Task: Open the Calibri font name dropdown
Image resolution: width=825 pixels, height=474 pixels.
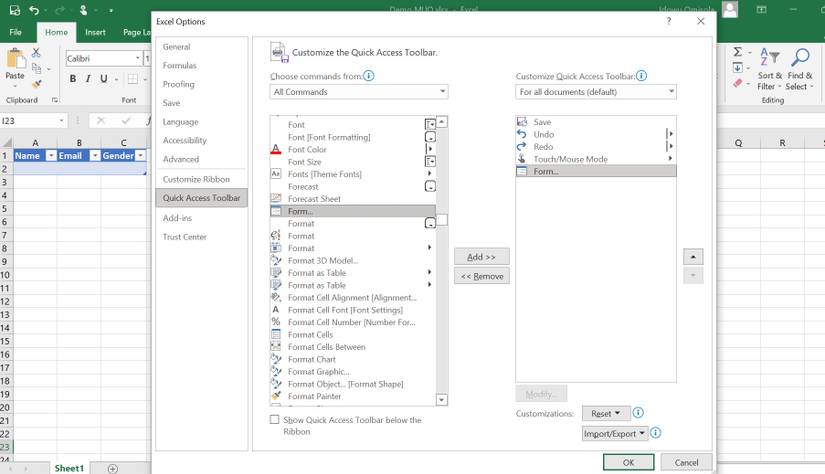Action: click(x=138, y=58)
